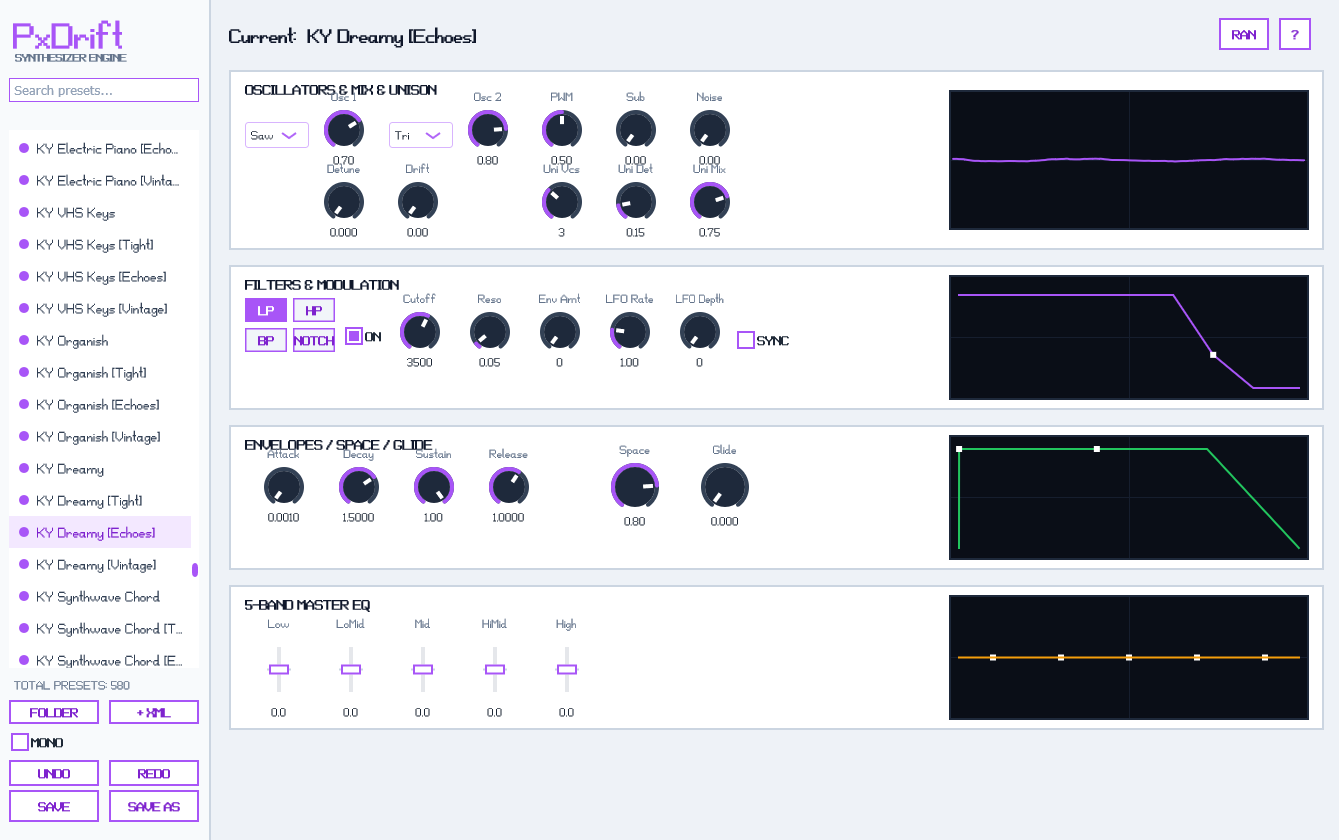Click the LFO Depth knob

point(699,332)
